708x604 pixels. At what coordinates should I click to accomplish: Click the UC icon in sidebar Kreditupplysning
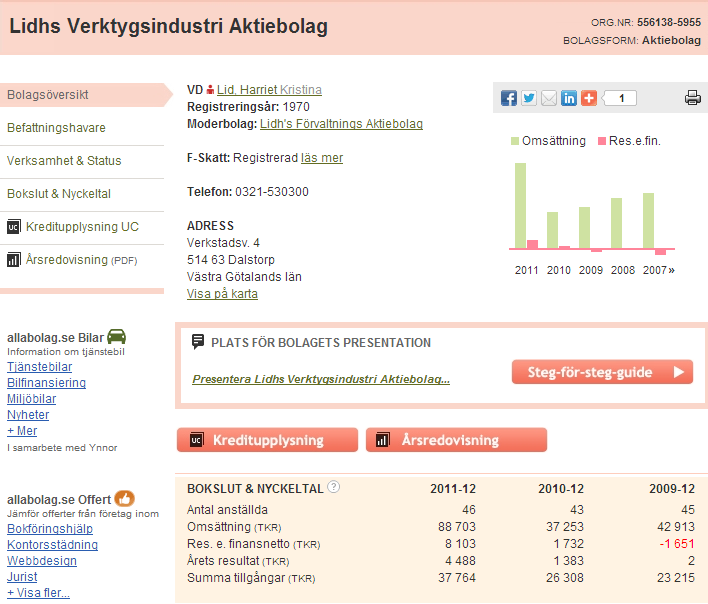(x=14, y=227)
